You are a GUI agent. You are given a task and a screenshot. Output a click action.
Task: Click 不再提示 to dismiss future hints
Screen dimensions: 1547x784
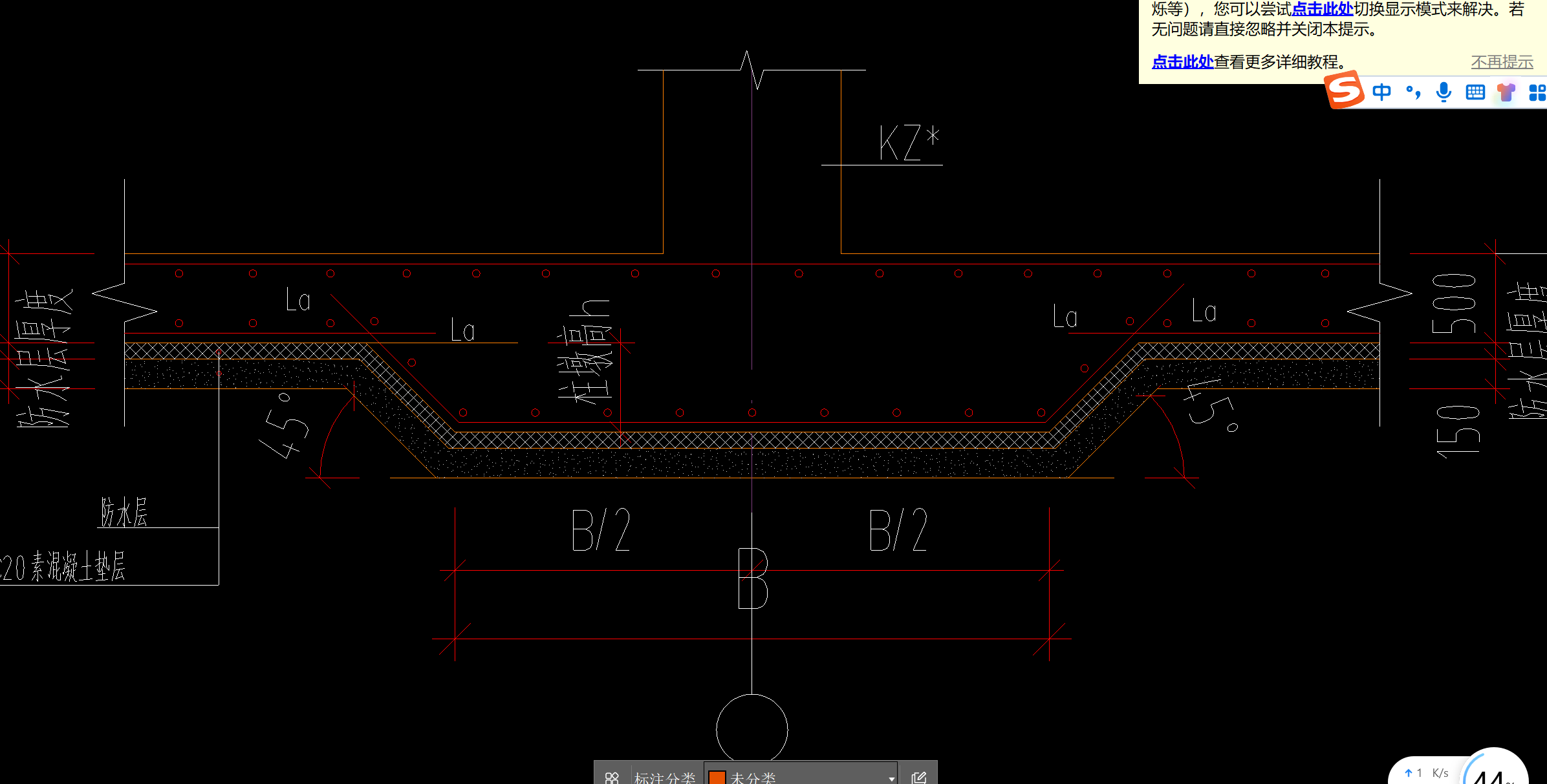pos(1502,62)
